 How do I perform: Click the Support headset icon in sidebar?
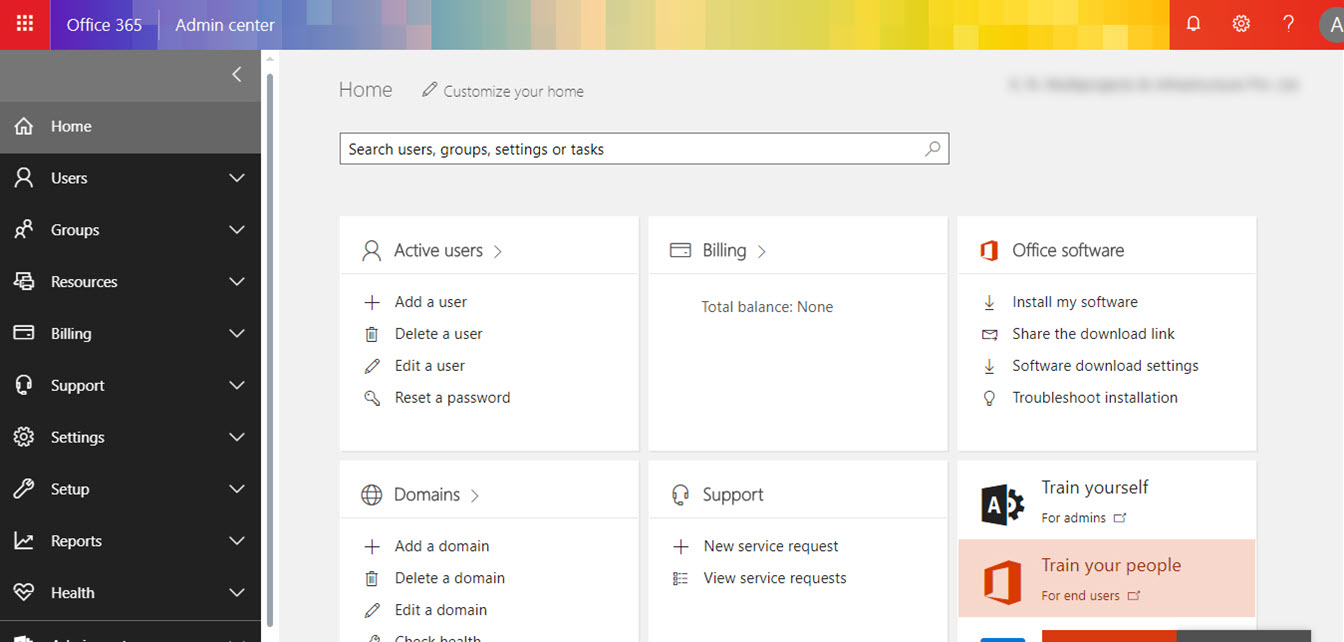(24, 385)
